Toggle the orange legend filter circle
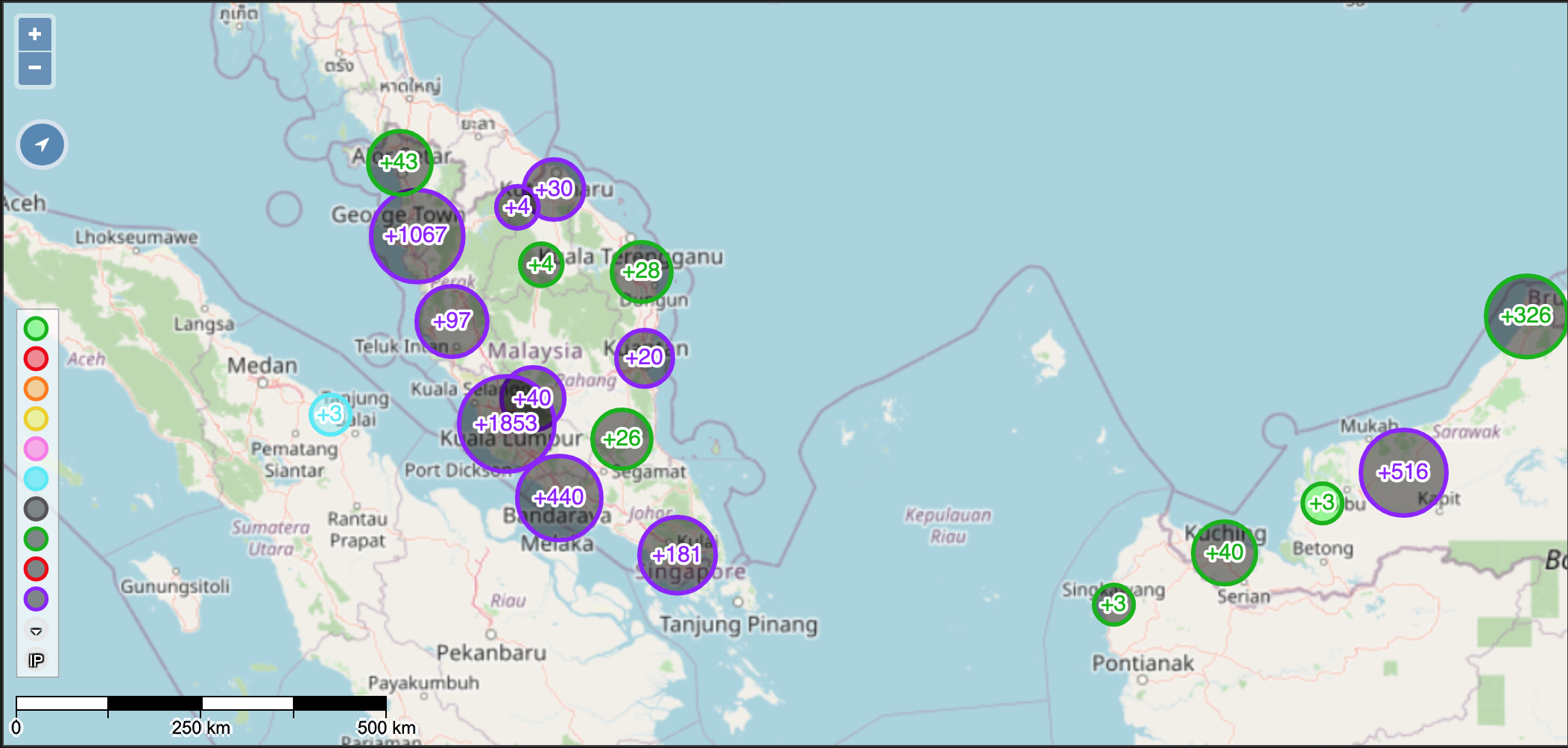 tap(36, 389)
